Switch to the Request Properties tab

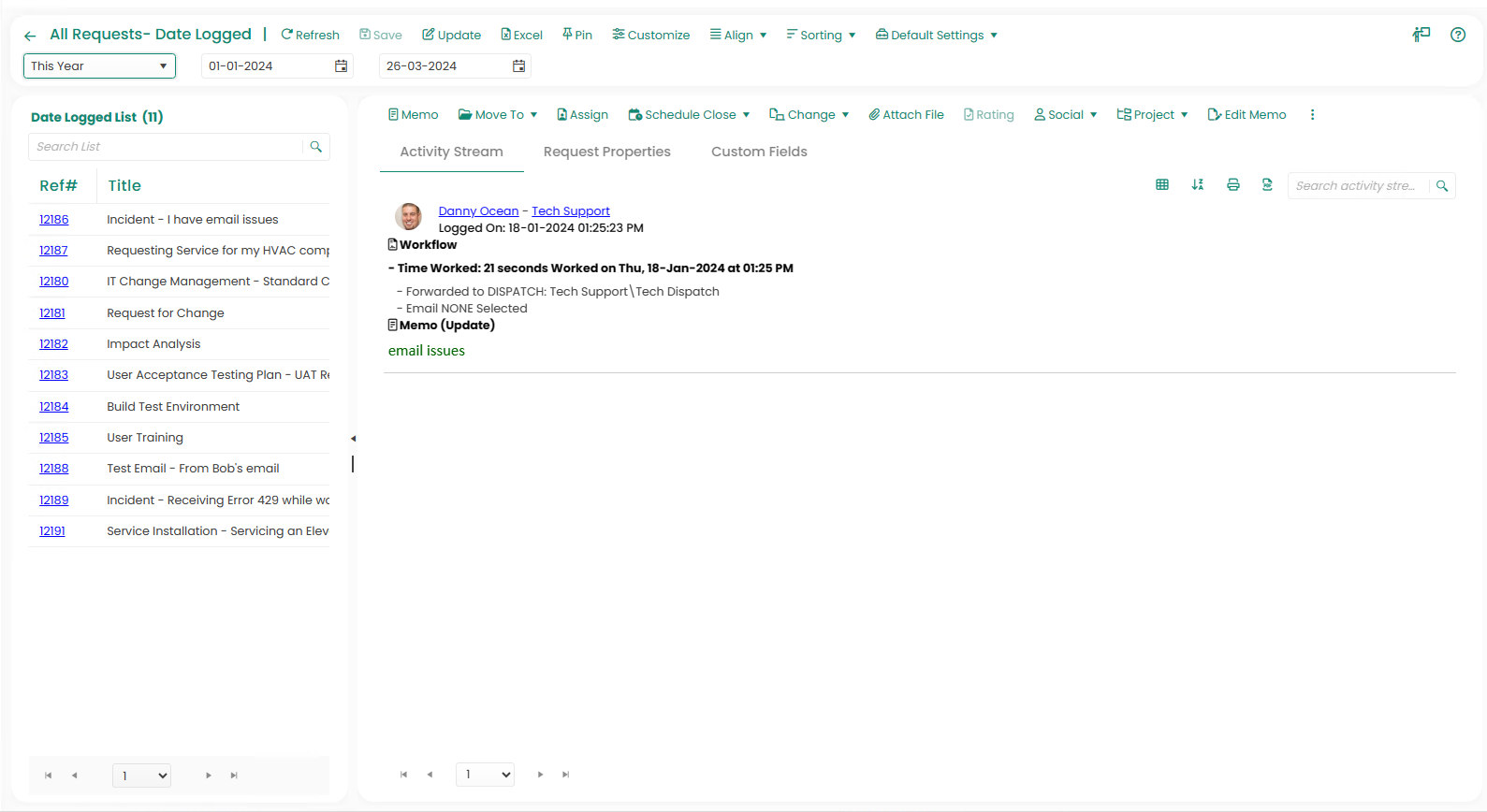(x=606, y=152)
